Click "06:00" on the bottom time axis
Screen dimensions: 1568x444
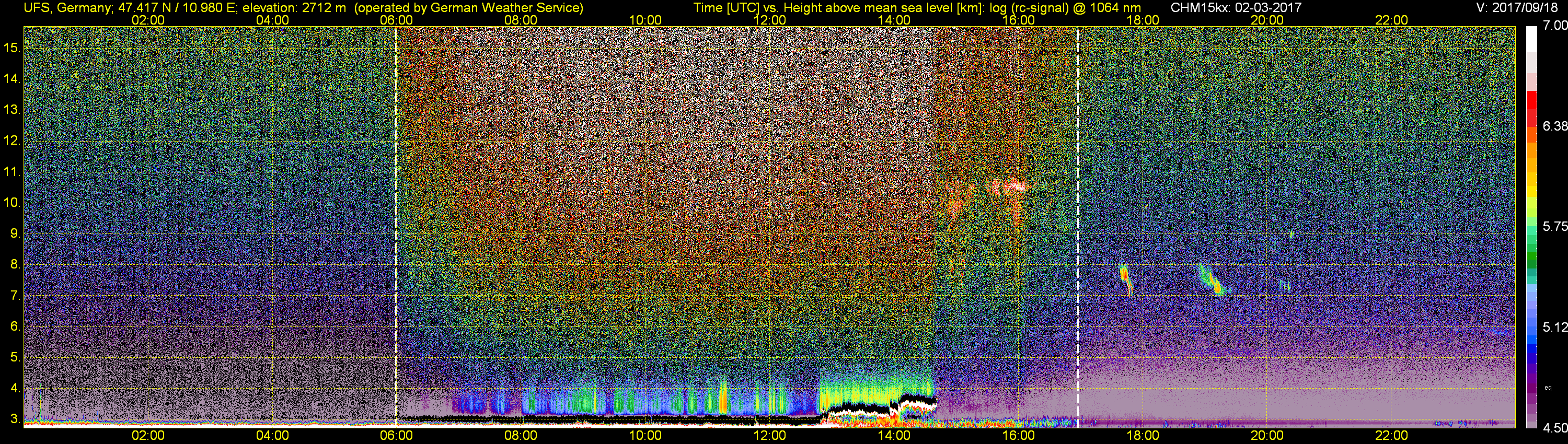coord(396,436)
